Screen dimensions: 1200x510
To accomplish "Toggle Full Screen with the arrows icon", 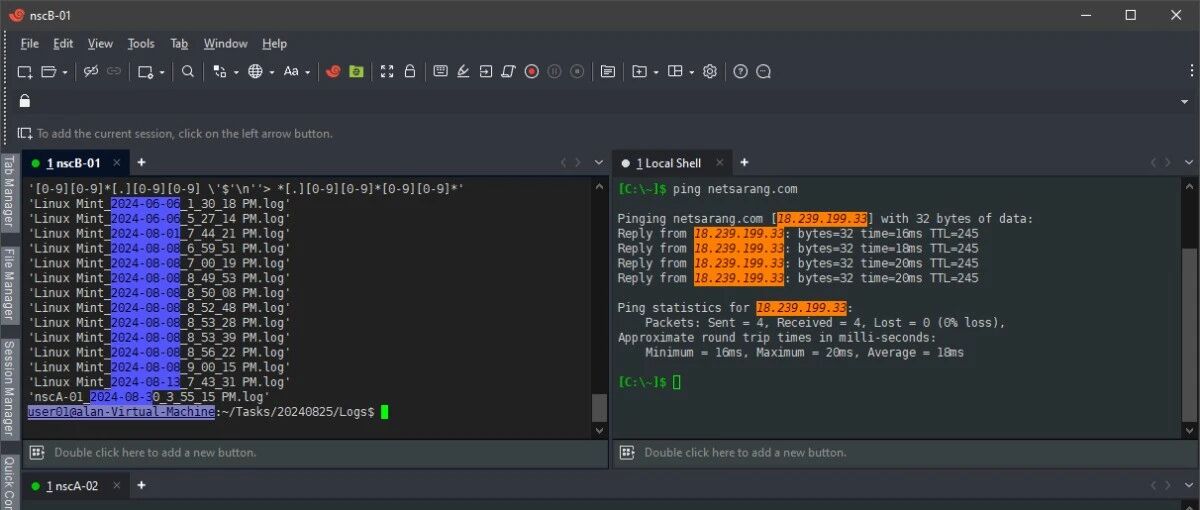I will (387, 72).
